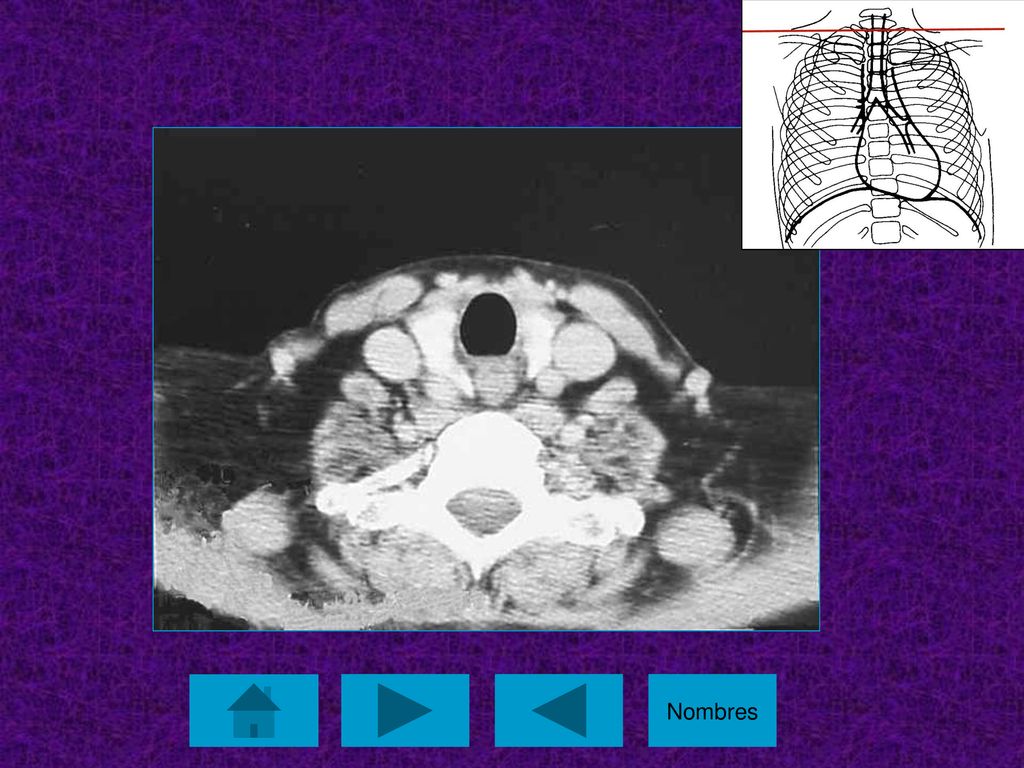Advance with the right-pointing arrow button
Screen dimensions: 1024x768
(x=405, y=710)
